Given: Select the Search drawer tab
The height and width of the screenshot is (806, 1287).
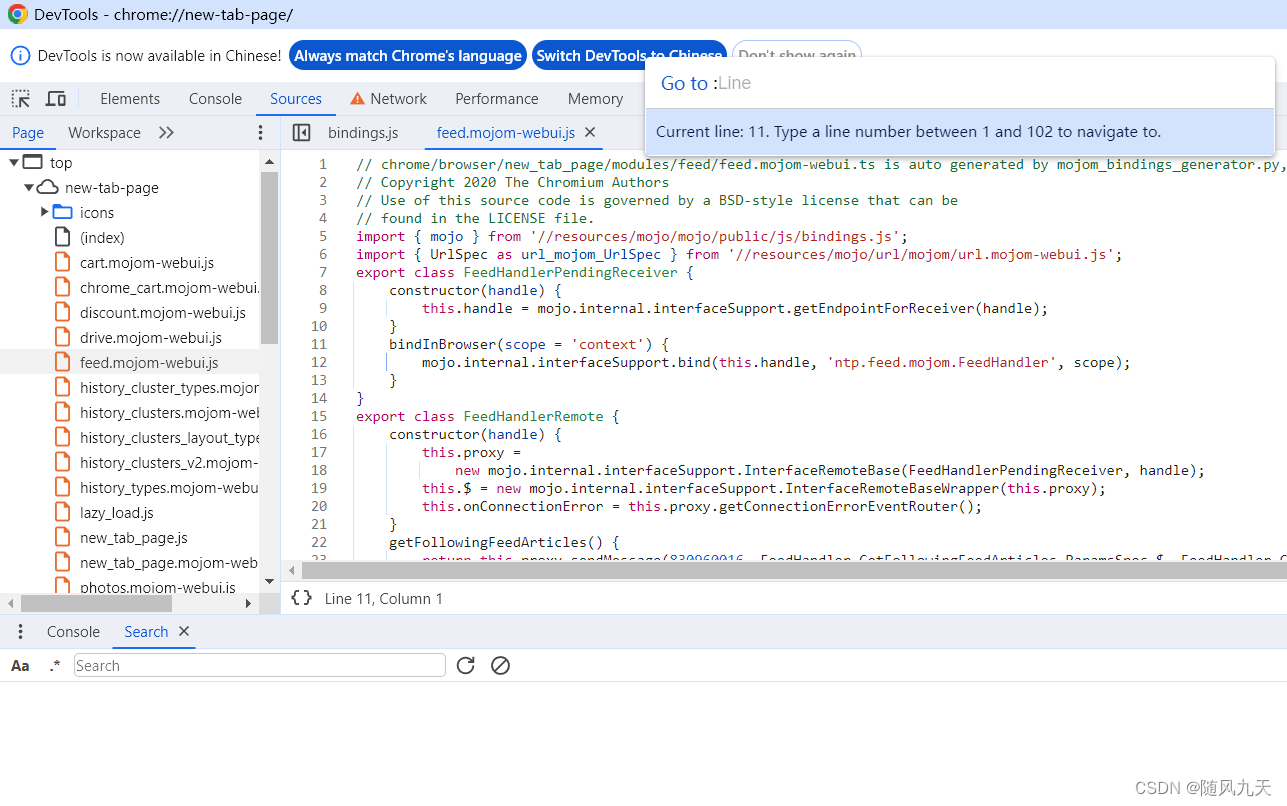Looking at the screenshot, I should (146, 632).
